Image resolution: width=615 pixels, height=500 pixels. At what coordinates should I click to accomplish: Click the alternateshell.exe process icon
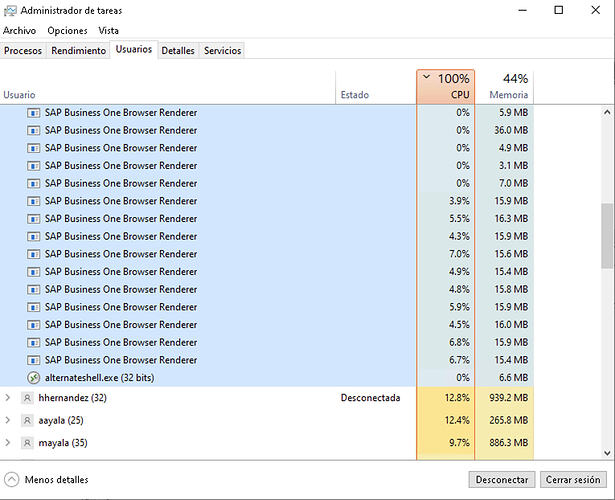pyautogui.click(x=34, y=378)
